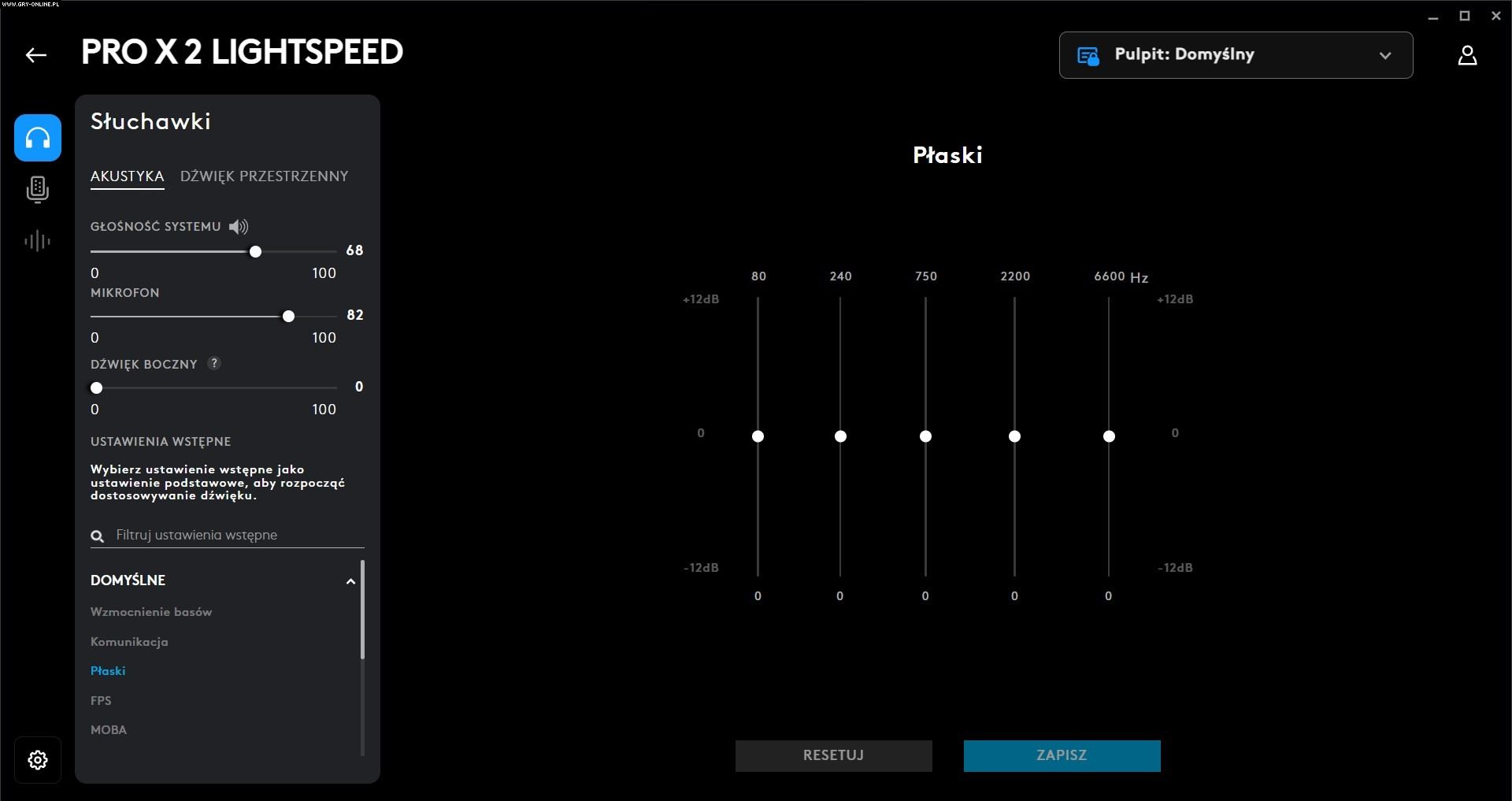Open the equalizer waveform sidebar icon
This screenshot has height=801, width=1512.
click(38, 241)
